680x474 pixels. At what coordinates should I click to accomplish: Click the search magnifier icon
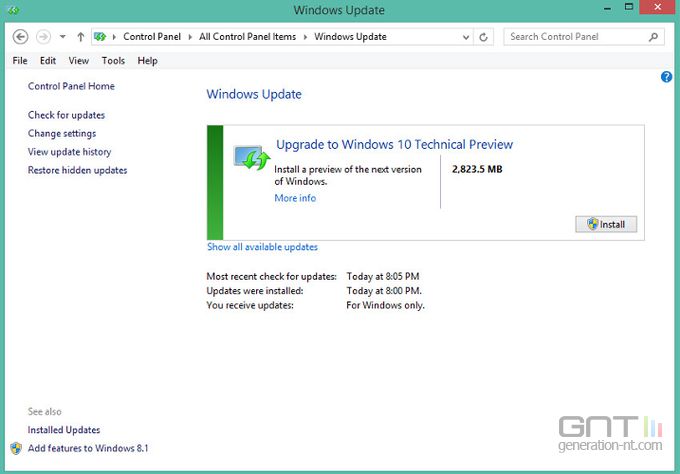click(x=654, y=37)
